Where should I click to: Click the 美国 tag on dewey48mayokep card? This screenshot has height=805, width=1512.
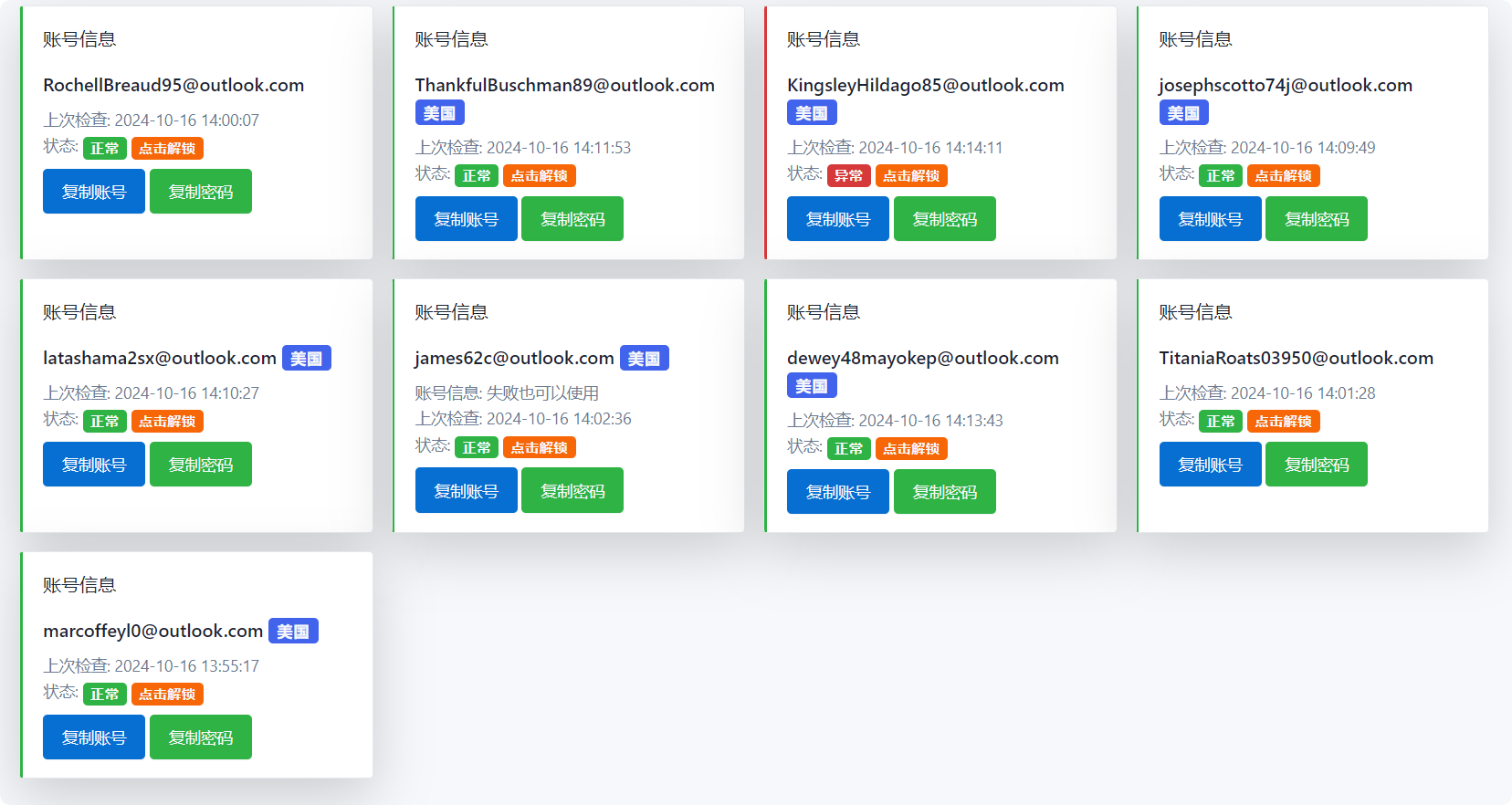click(812, 386)
